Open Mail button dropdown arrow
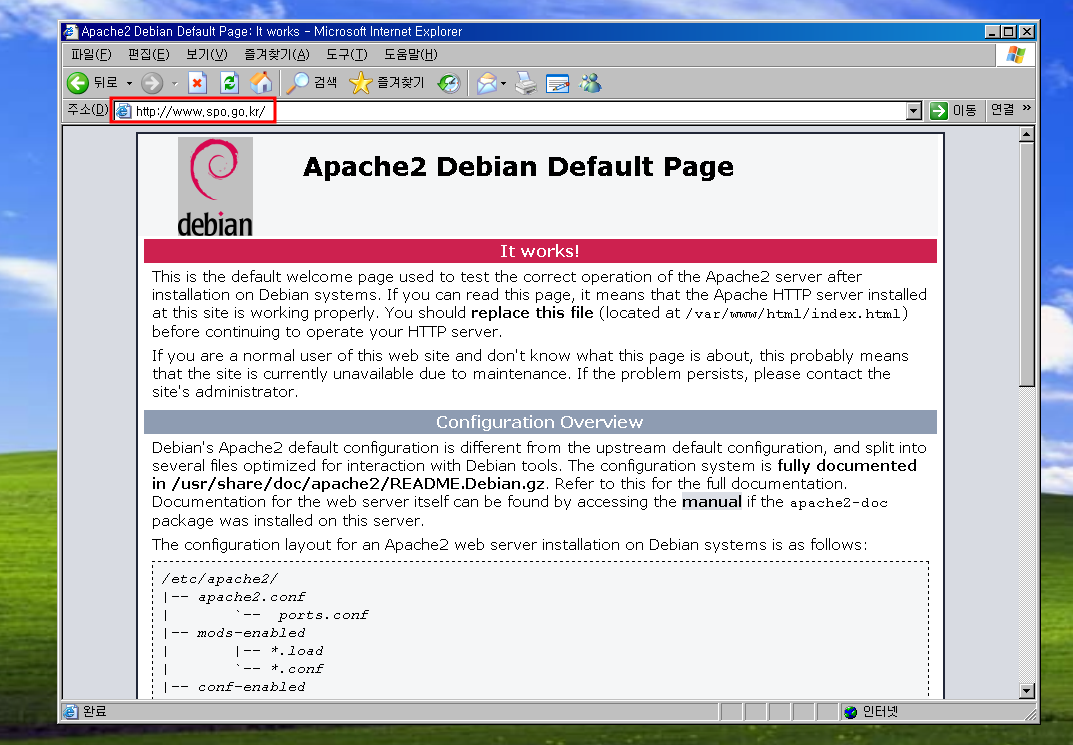This screenshot has width=1073, height=745. pyautogui.click(x=504, y=83)
